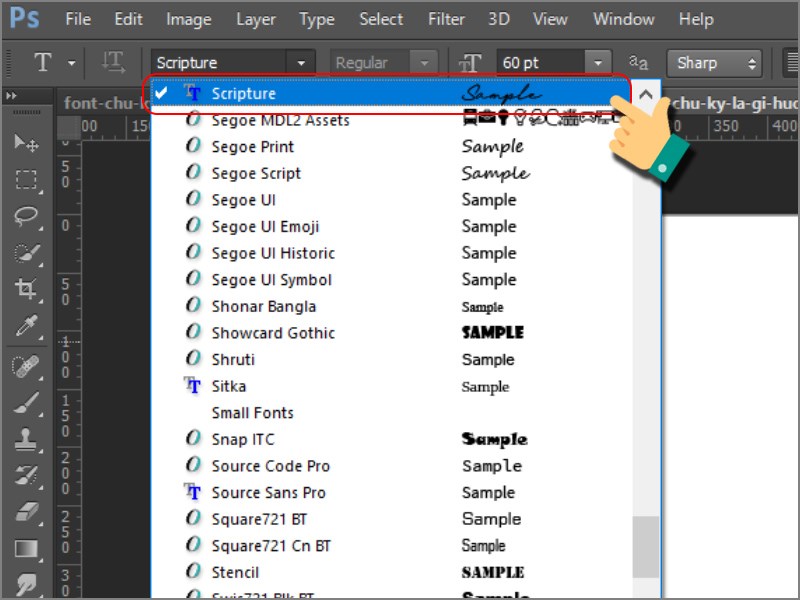This screenshot has height=600, width=800.
Task: Select the History Brush tool
Action: (26, 476)
